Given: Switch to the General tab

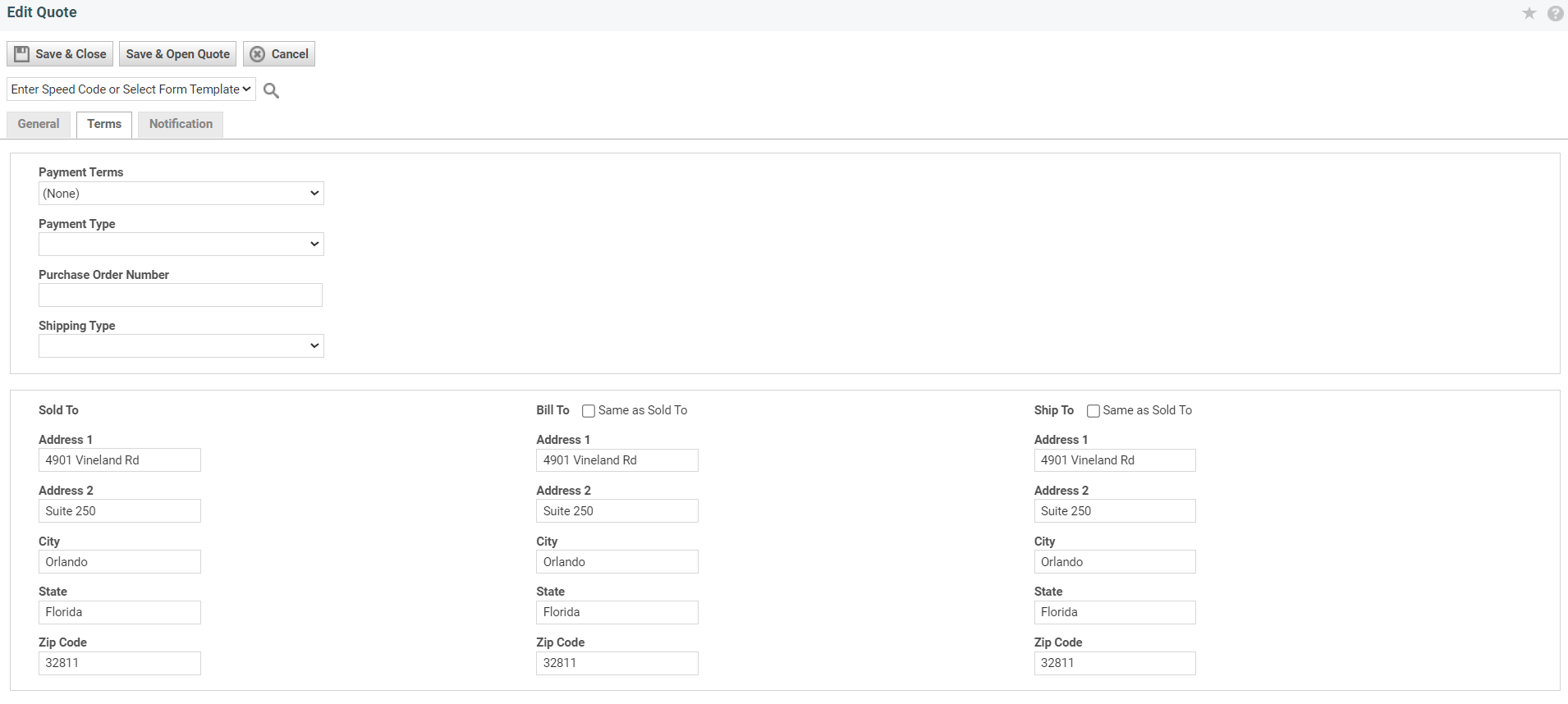Looking at the screenshot, I should [x=39, y=125].
